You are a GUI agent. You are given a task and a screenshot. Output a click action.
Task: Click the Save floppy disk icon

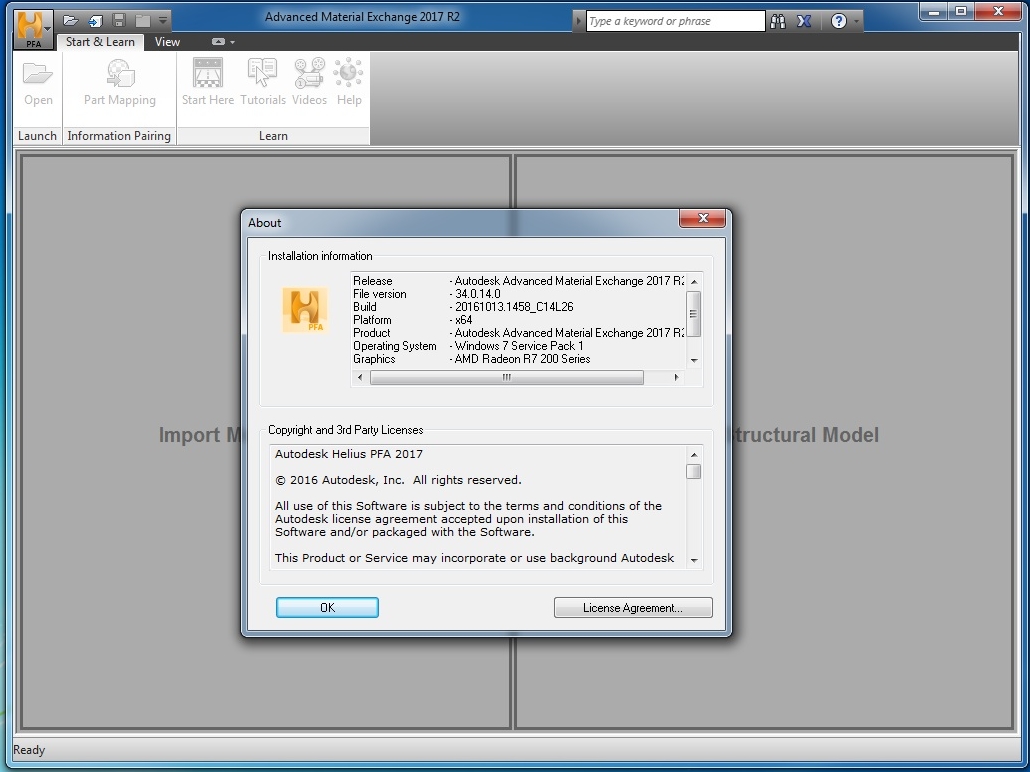coord(119,20)
